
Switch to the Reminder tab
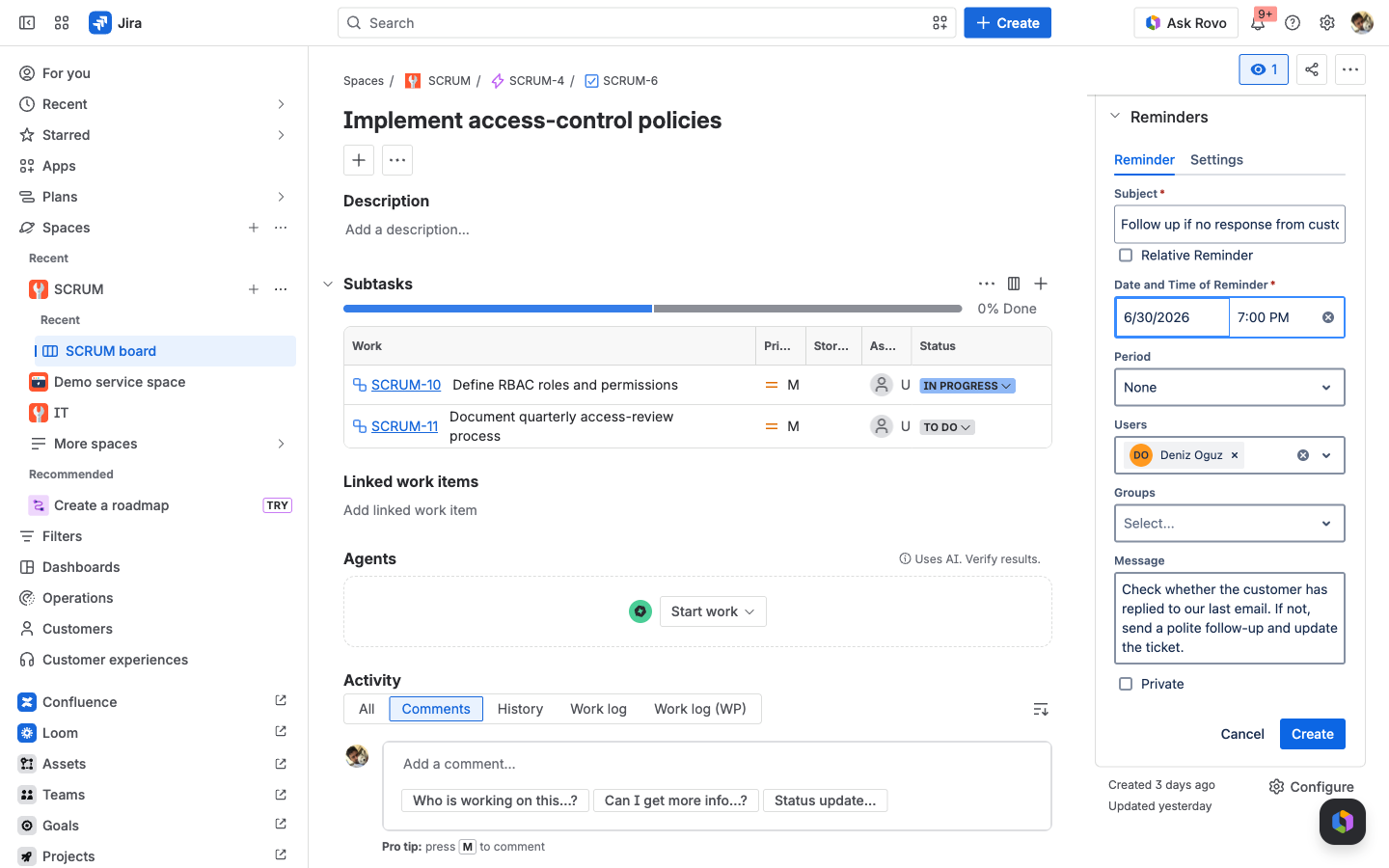point(1144,160)
